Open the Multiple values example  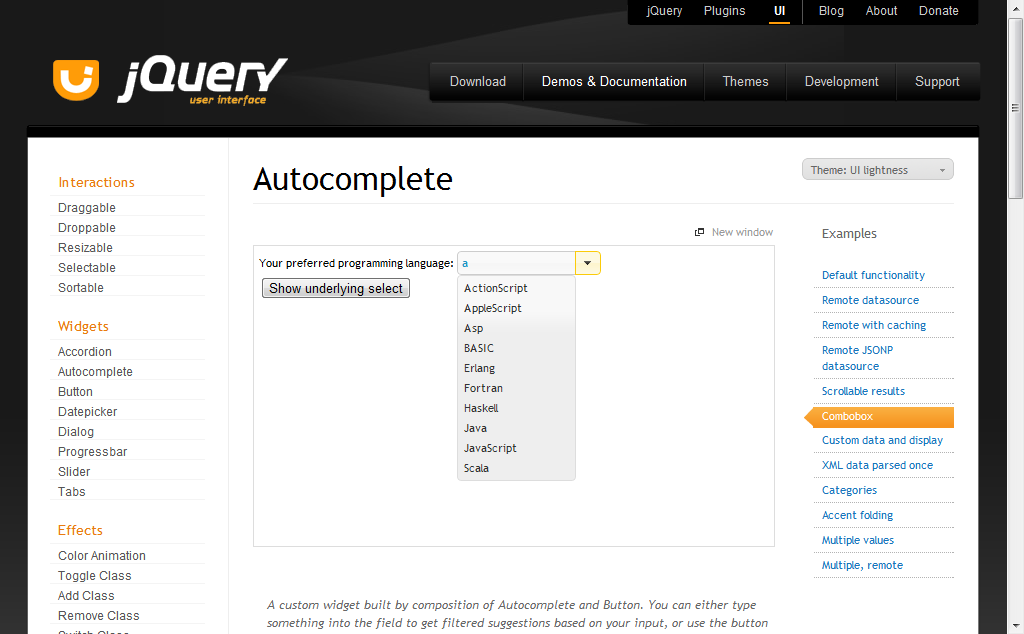(857, 541)
